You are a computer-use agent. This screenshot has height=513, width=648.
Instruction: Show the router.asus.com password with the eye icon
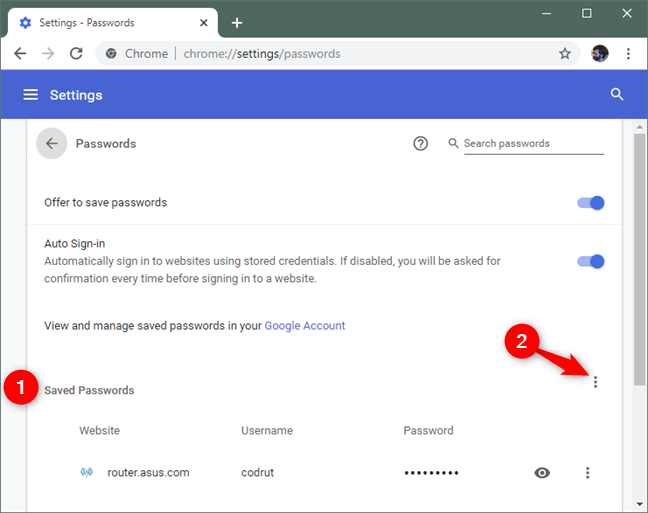542,473
